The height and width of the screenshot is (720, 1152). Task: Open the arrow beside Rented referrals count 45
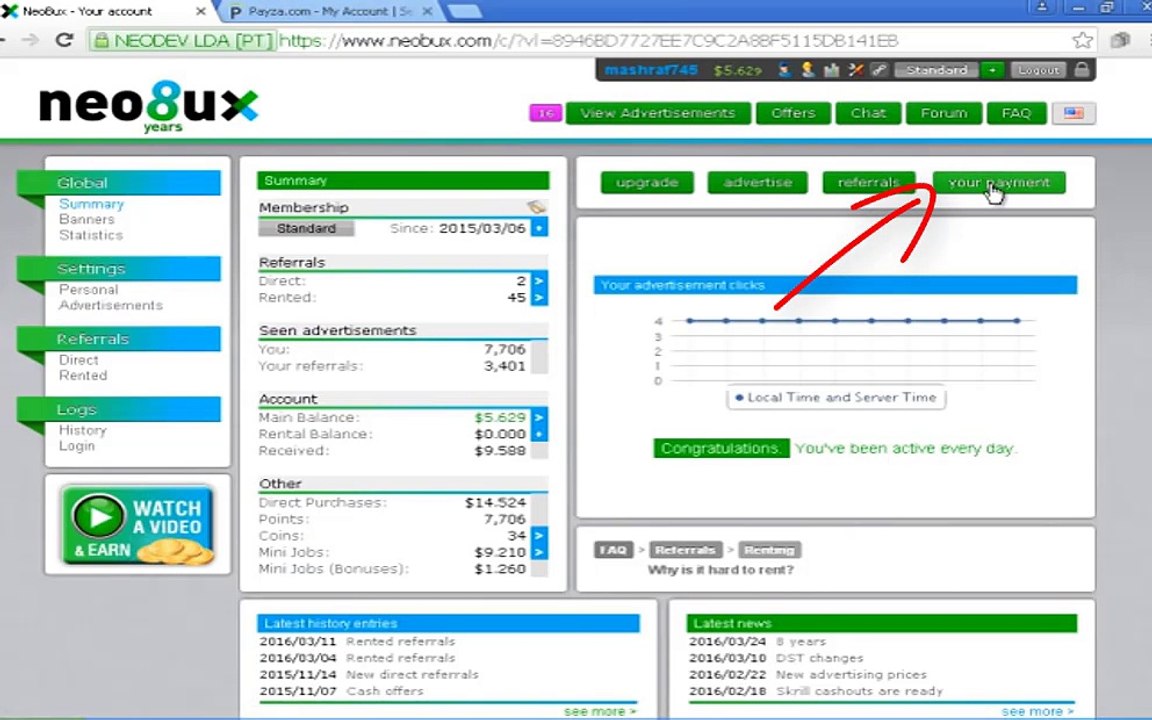(539, 298)
